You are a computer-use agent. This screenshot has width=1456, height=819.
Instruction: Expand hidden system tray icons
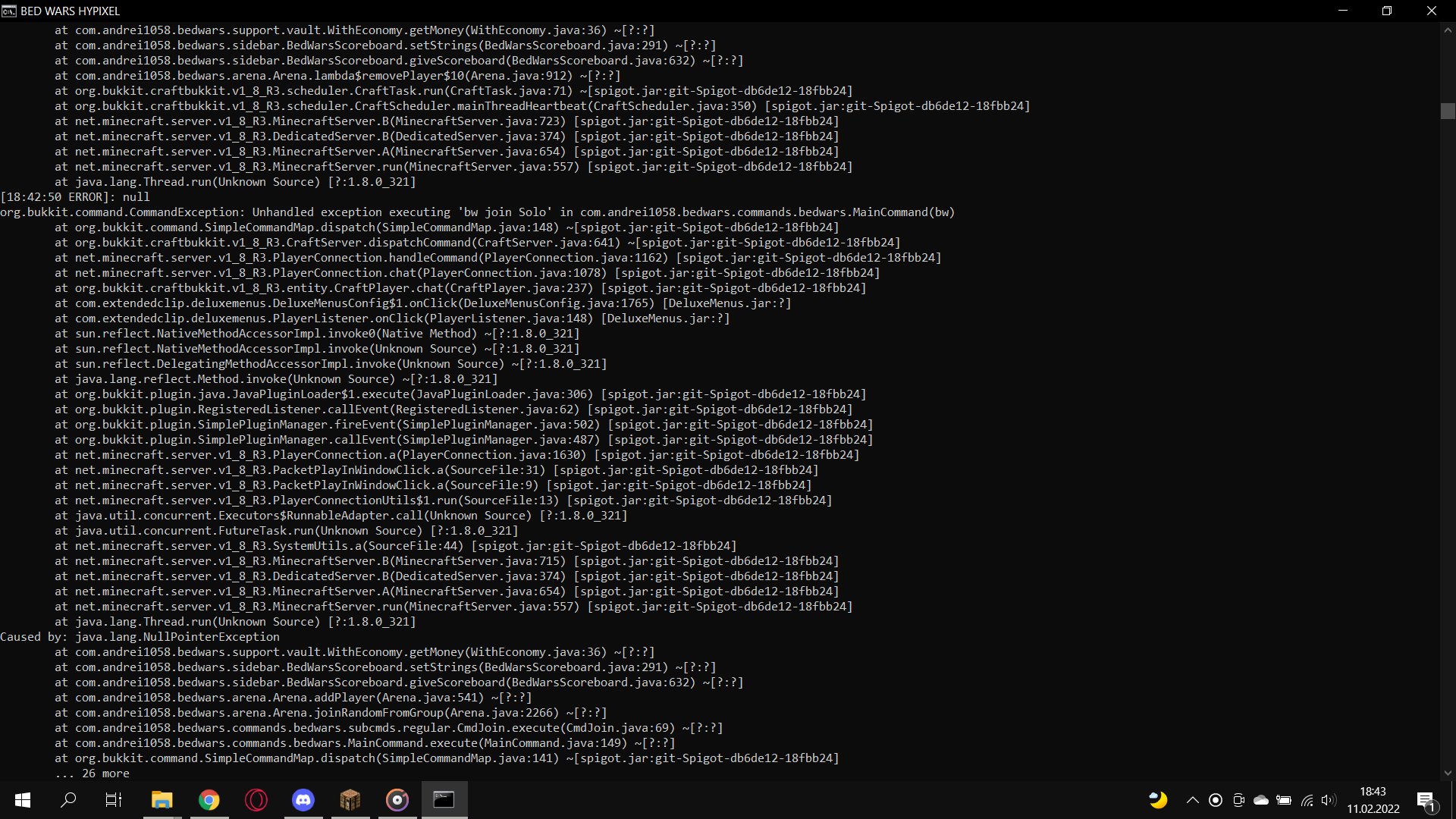tap(1191, 800)
